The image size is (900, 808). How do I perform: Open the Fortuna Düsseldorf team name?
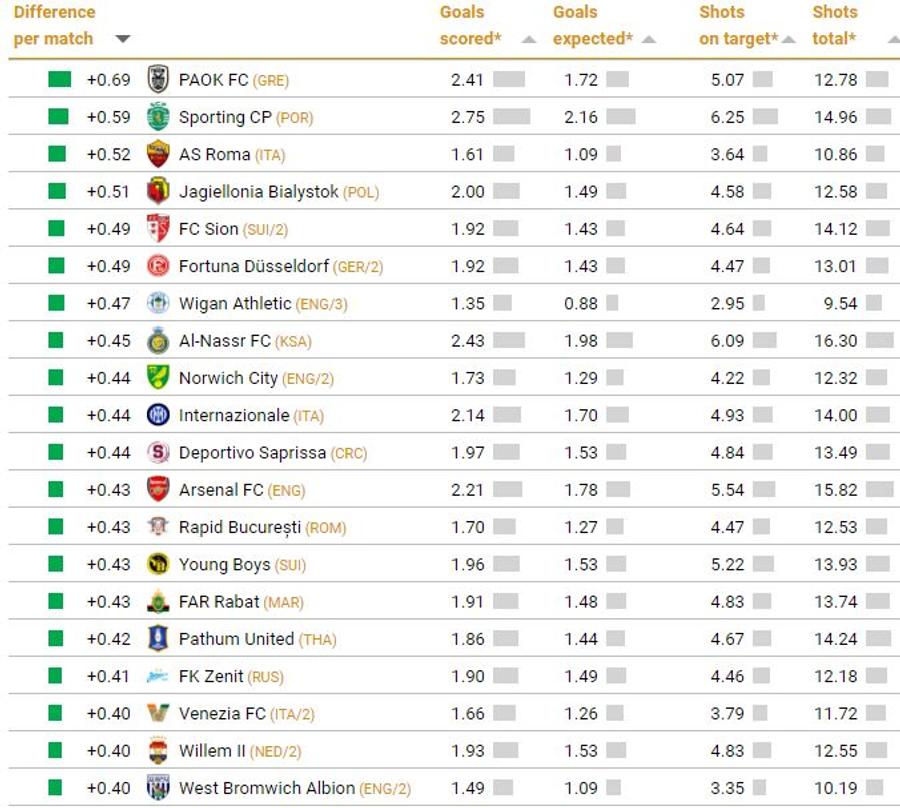point(254,266)
